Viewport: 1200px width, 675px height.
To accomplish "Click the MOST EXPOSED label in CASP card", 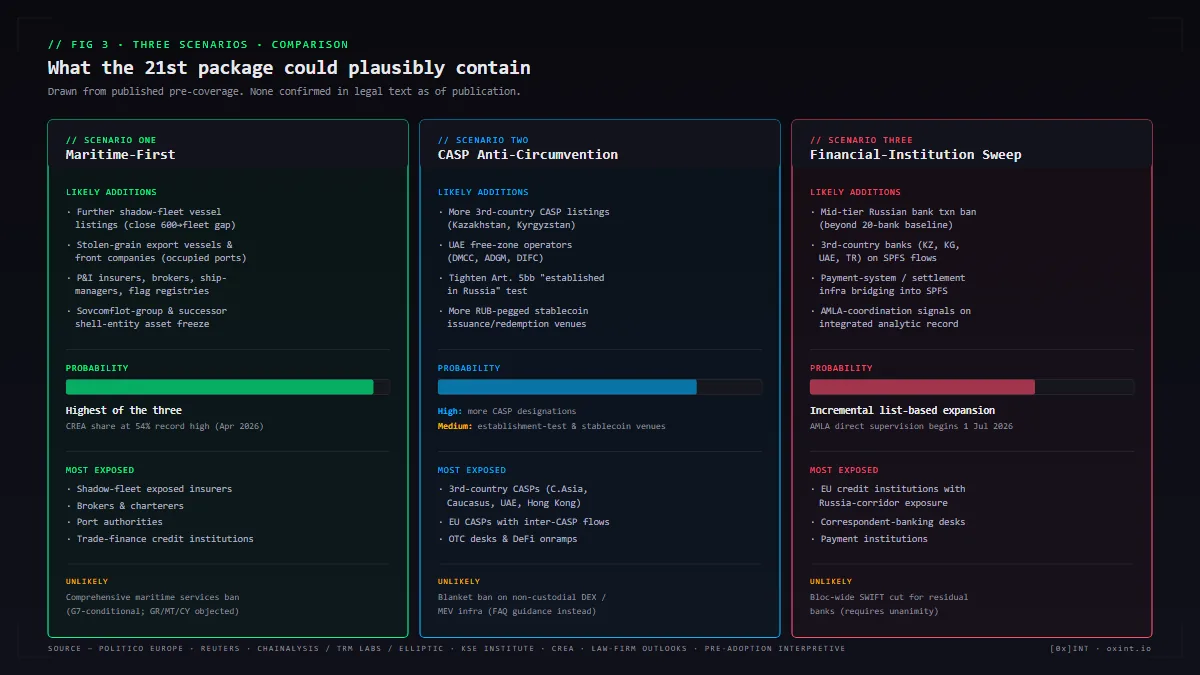I will (472, 470).
